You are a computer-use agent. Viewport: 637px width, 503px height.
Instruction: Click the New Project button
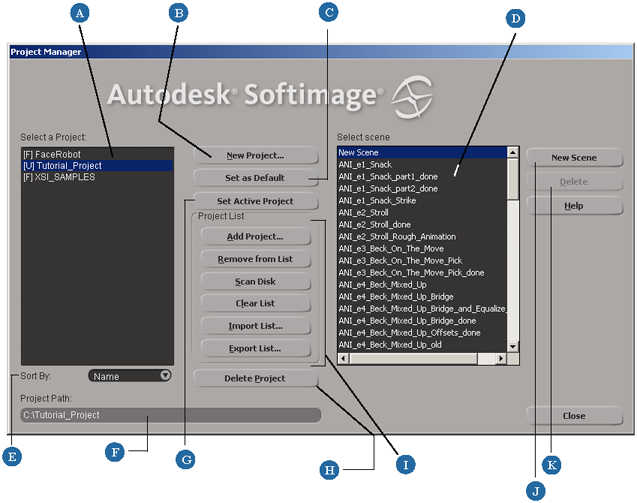pyautogui.click(x=254, y=155)
